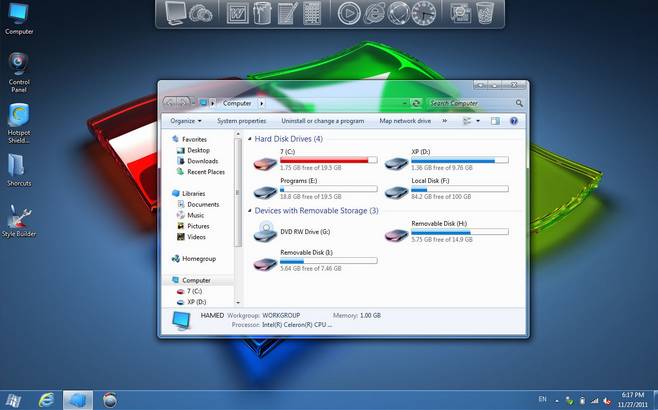The width and height of the screenshot is (658, 410).
Task: Open the monitor icon in the top dock
Action: [x=175, y=13]
